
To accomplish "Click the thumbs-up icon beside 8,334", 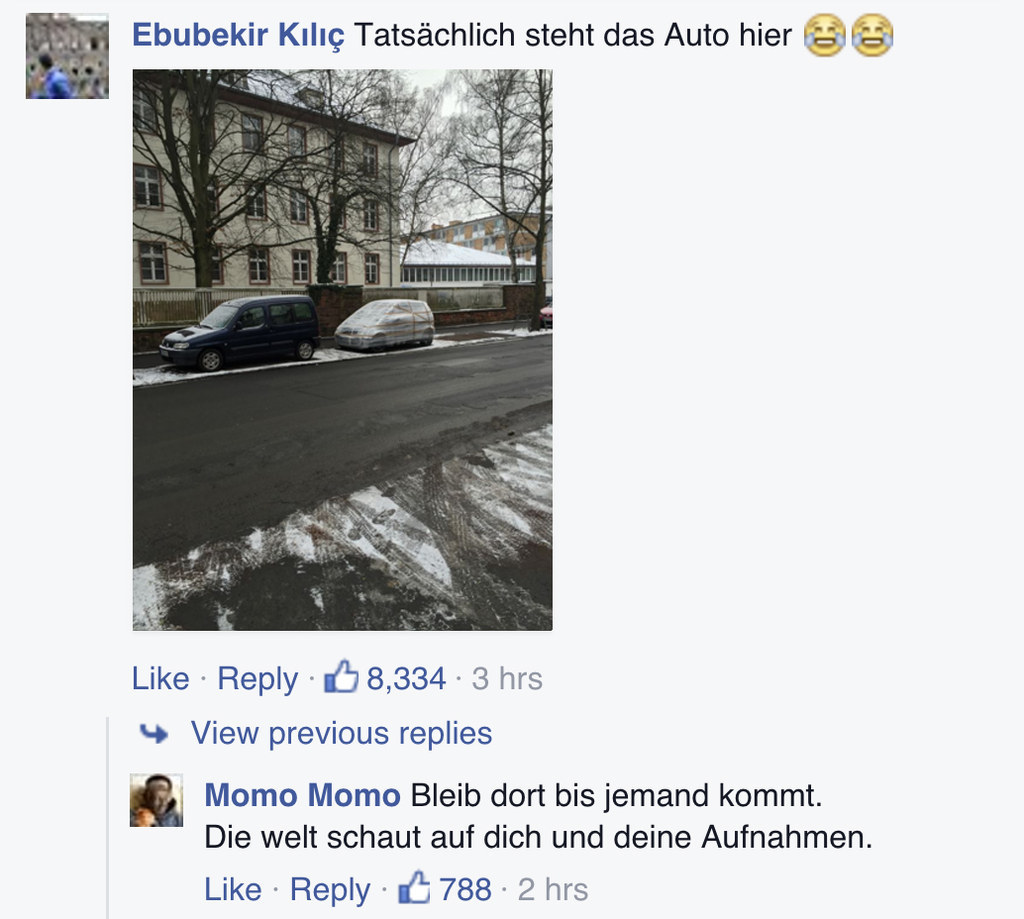I will [x=341, y=676].
